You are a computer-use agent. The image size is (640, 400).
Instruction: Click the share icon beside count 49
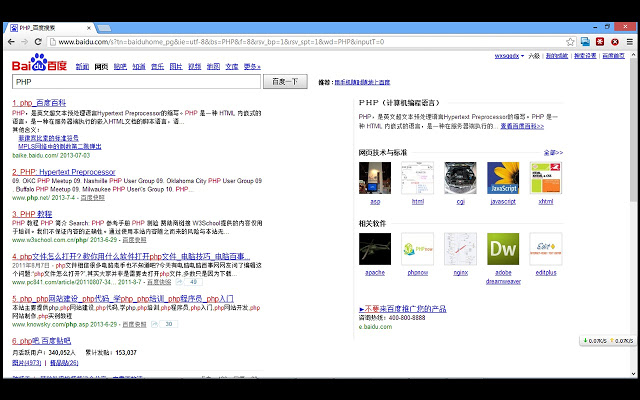(x=180, y=282)
